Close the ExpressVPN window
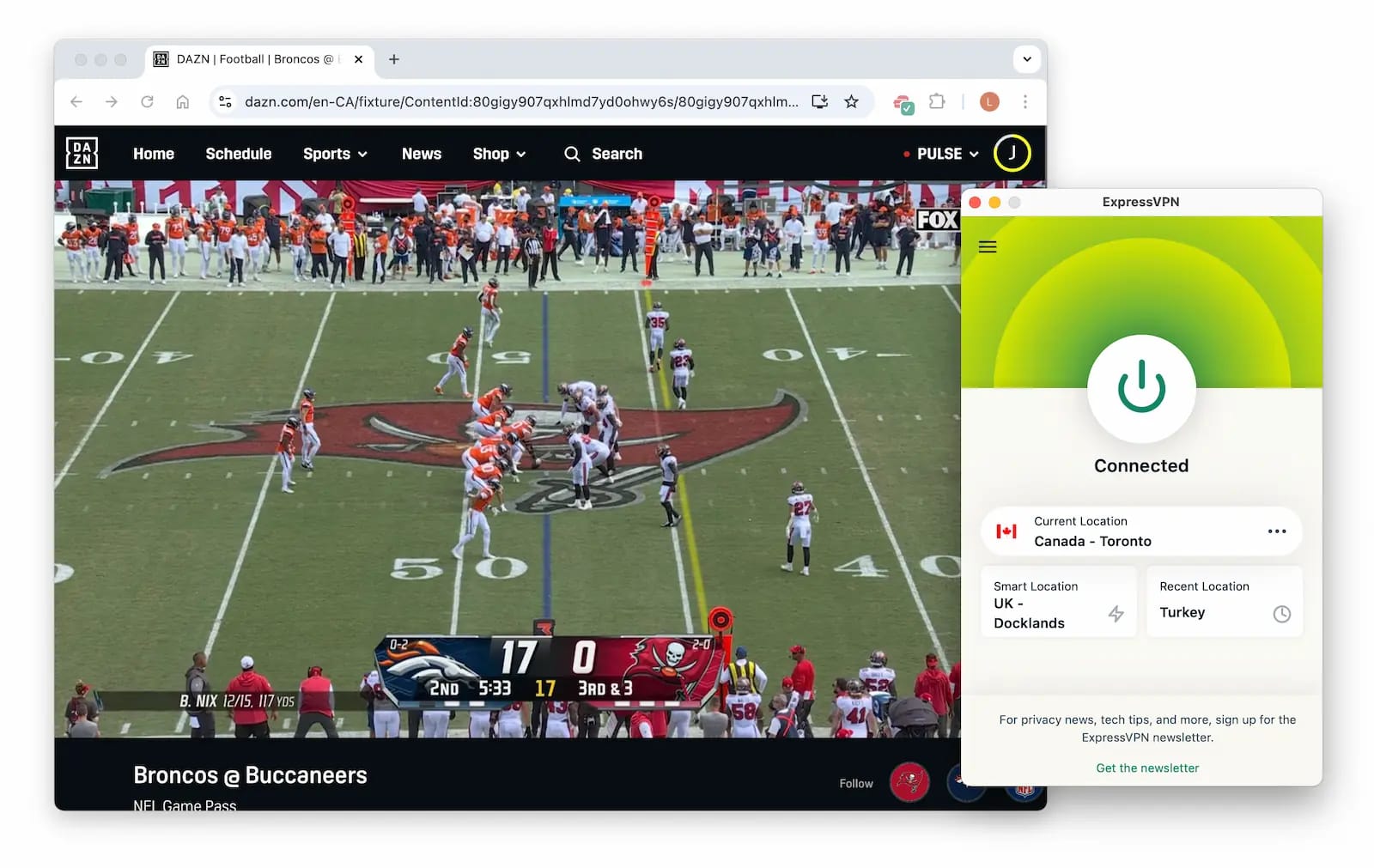The image size is (1374, 868). click(976, 203)
